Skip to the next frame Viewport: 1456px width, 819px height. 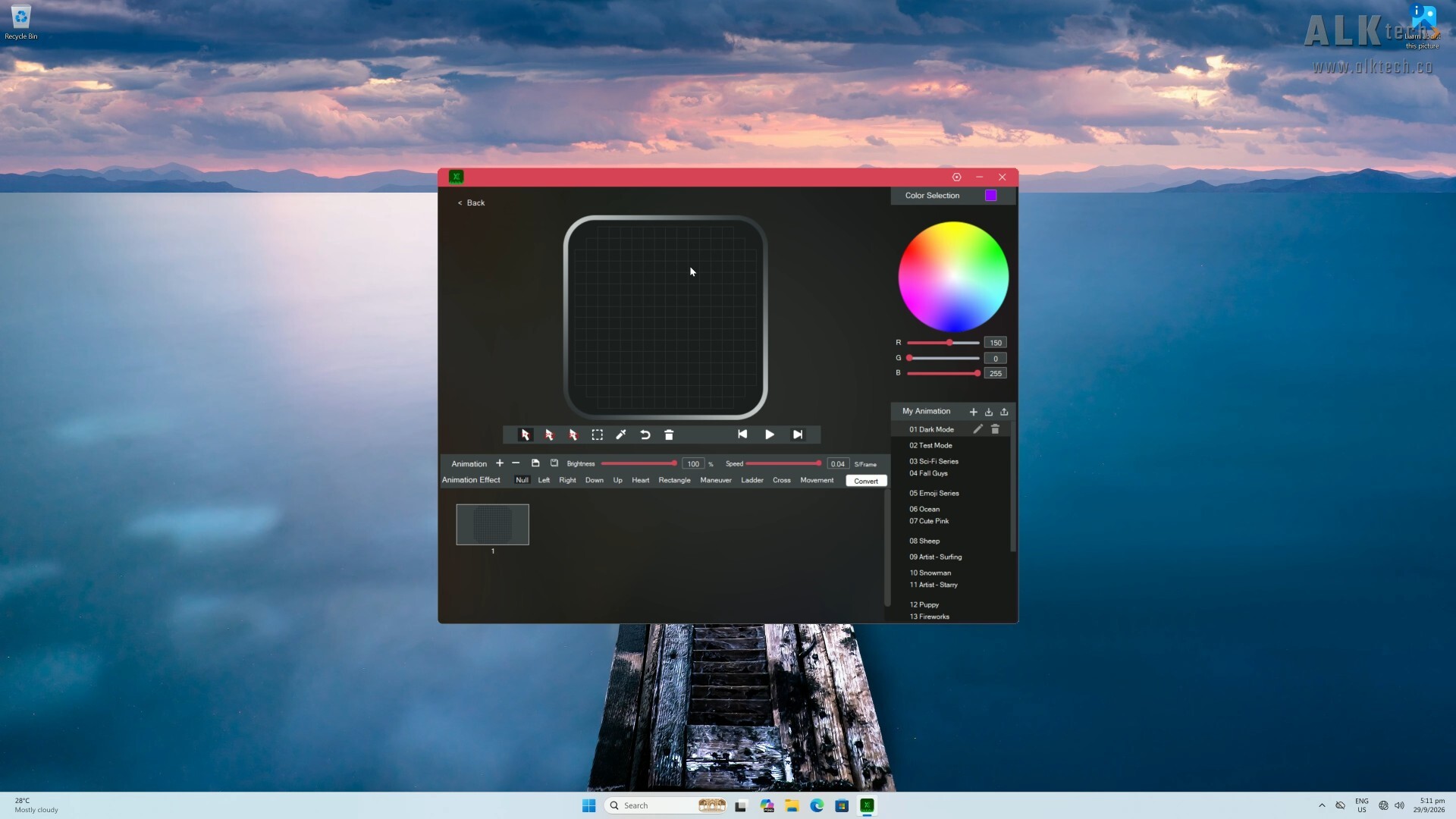[798, 435]
